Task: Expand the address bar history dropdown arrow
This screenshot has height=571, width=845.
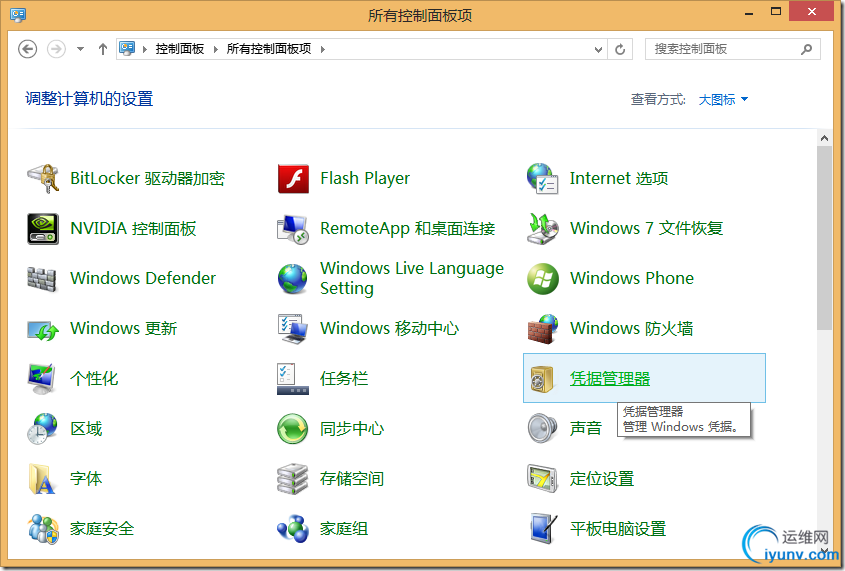Action: 598,50
